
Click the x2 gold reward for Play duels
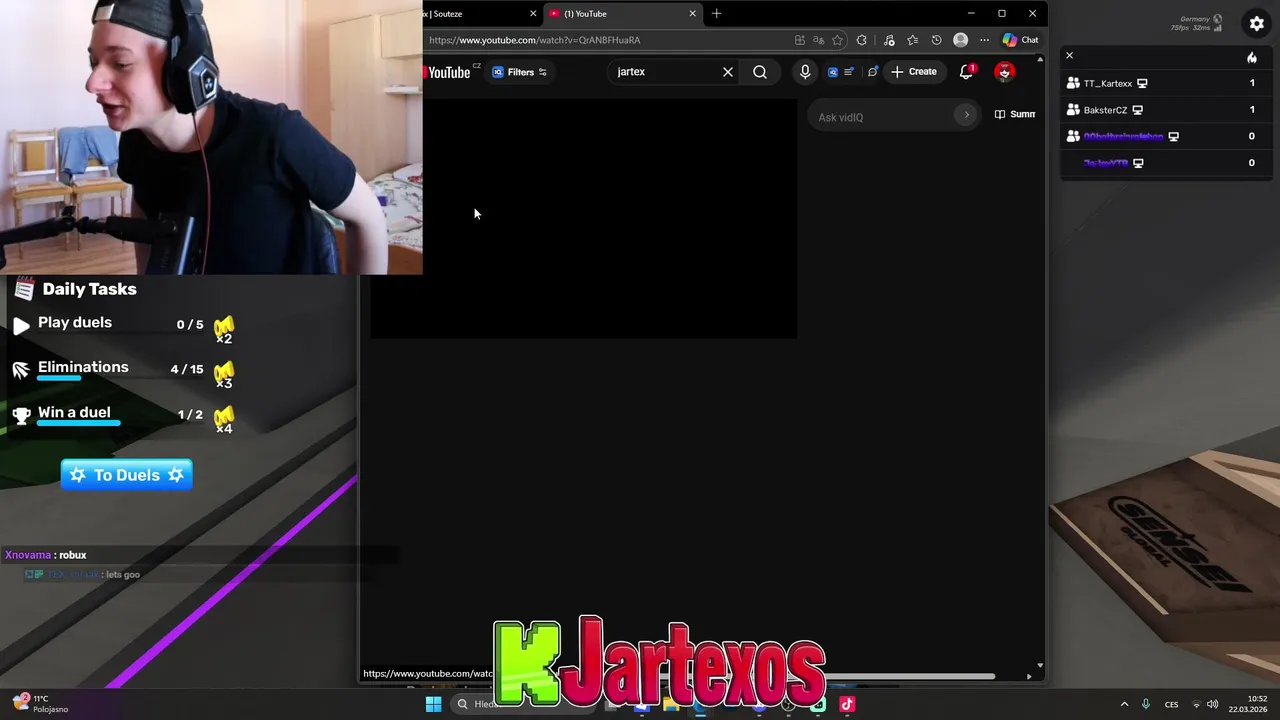[224, 329]
